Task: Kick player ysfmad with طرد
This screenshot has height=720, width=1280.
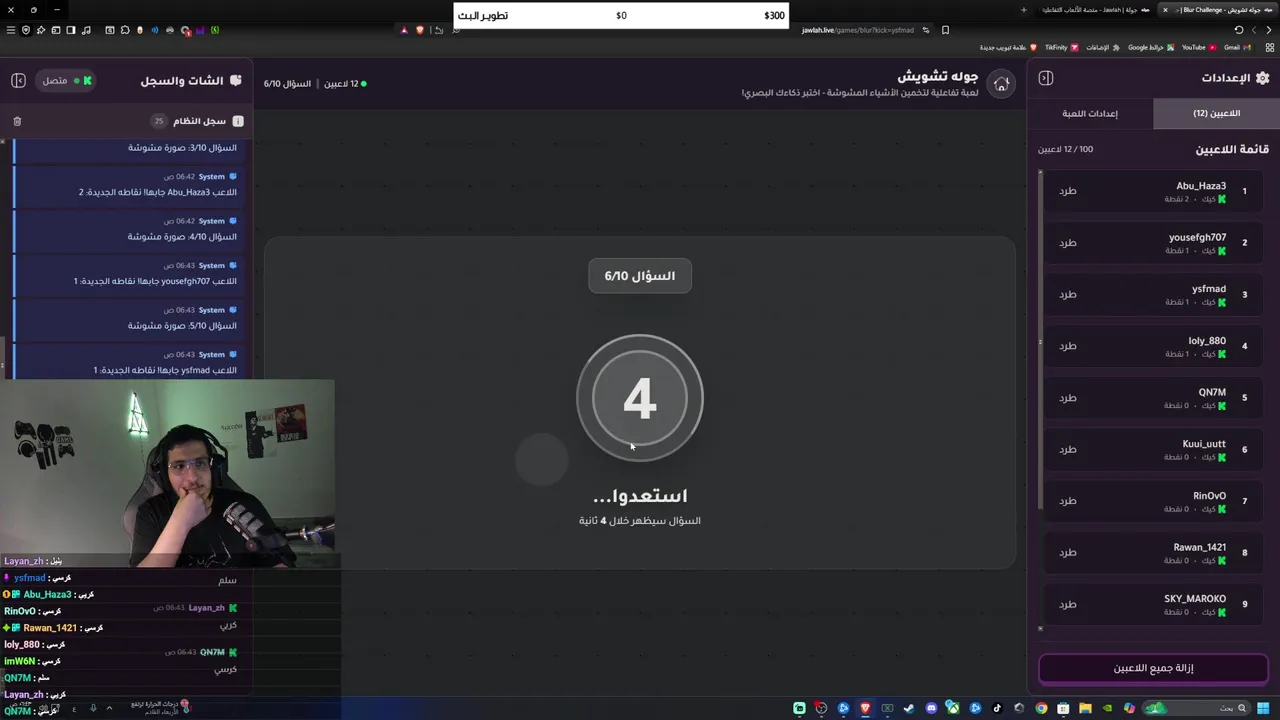Action: pyautogui.click(x=1068, y=294)
